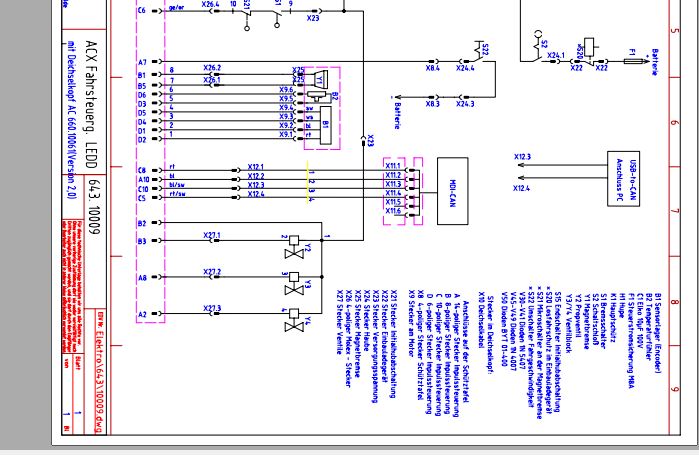The width and height of the screenshot is (699, 455).
Task: Select pin label A10
Action: [x=144, y=180]
